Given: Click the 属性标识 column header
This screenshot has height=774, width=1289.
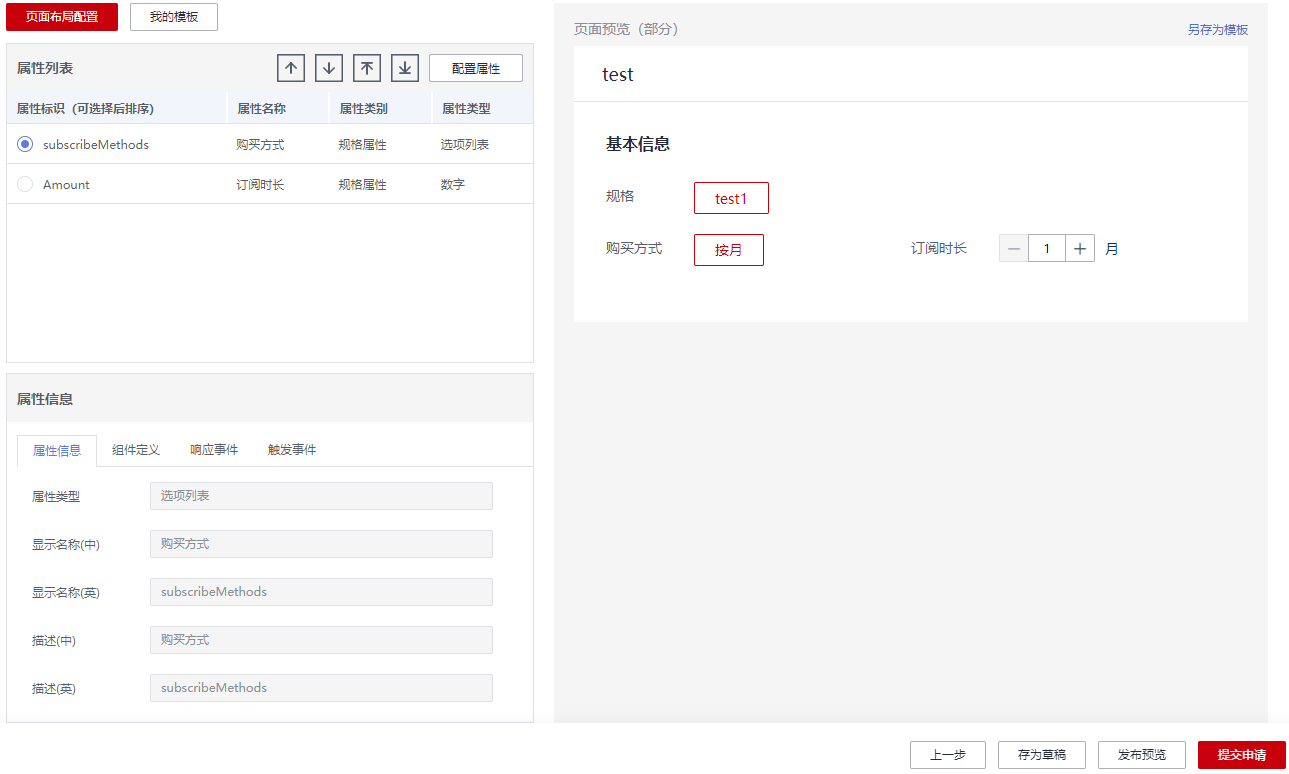Looking at the screenshot, I should pos(117,108).
